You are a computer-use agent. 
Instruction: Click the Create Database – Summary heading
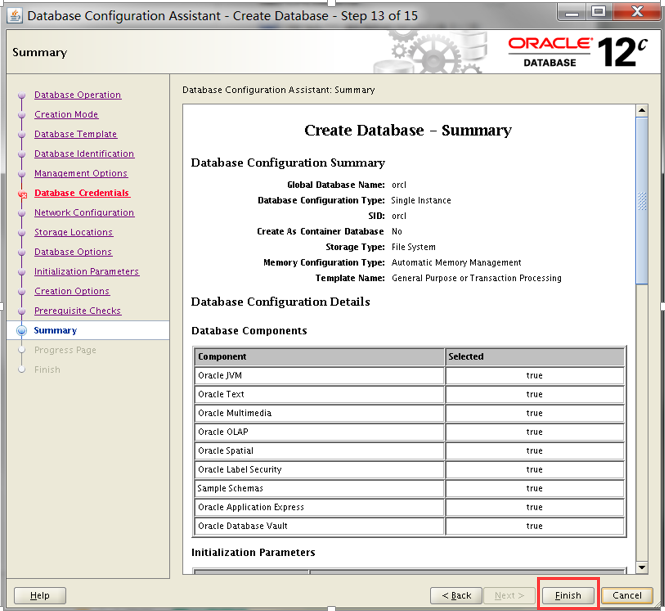point(408,130)
